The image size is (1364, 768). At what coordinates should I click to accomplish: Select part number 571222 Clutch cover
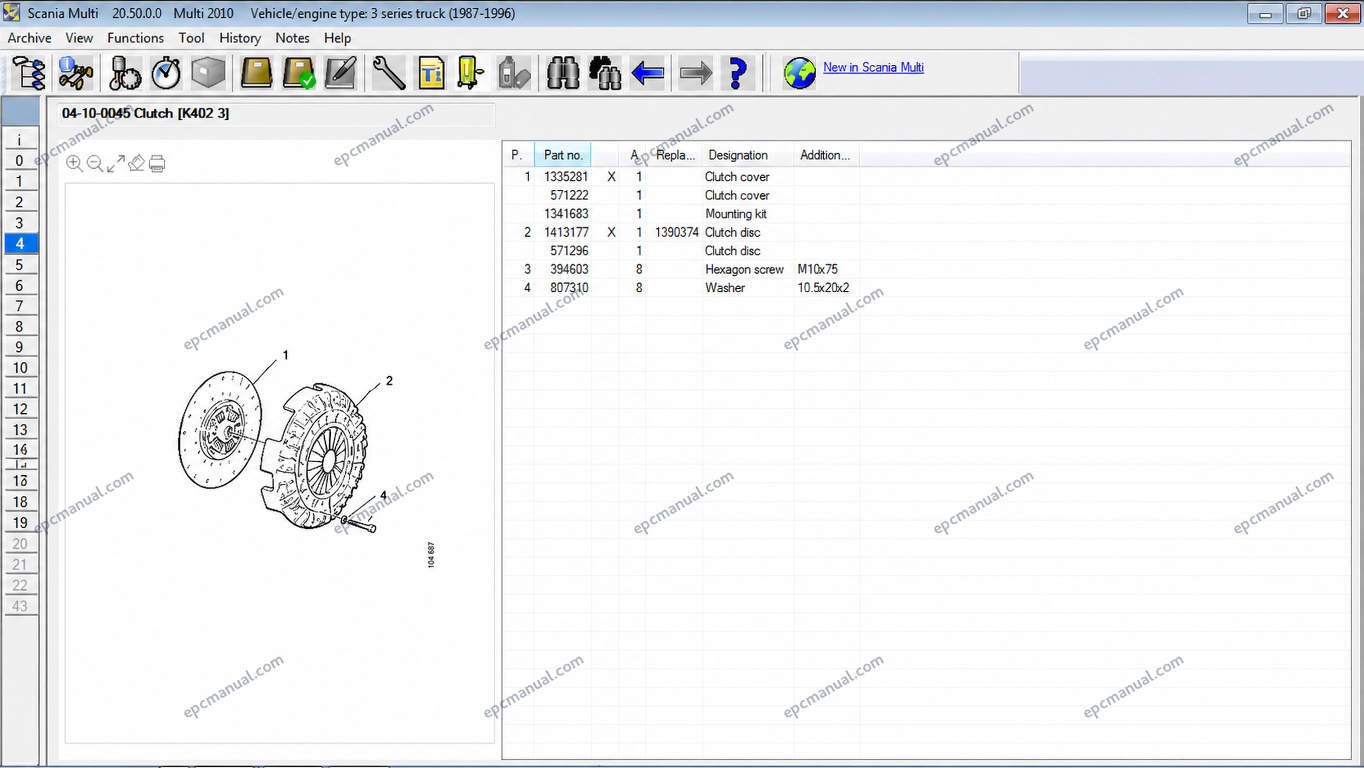(680, 195)
